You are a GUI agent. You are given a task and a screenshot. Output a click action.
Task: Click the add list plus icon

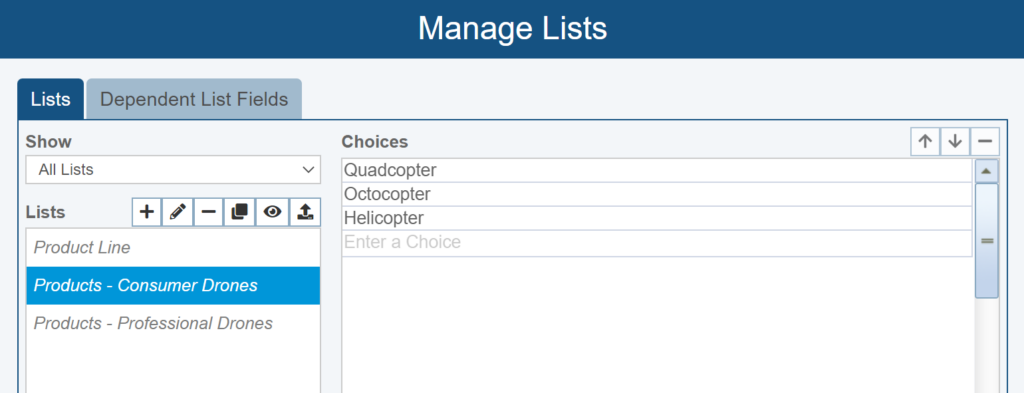point(147,212)
